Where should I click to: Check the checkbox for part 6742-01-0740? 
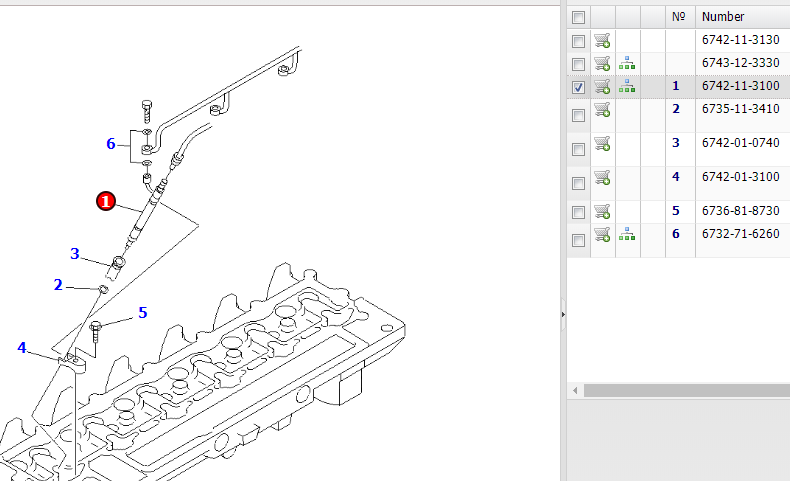(578, 150)
